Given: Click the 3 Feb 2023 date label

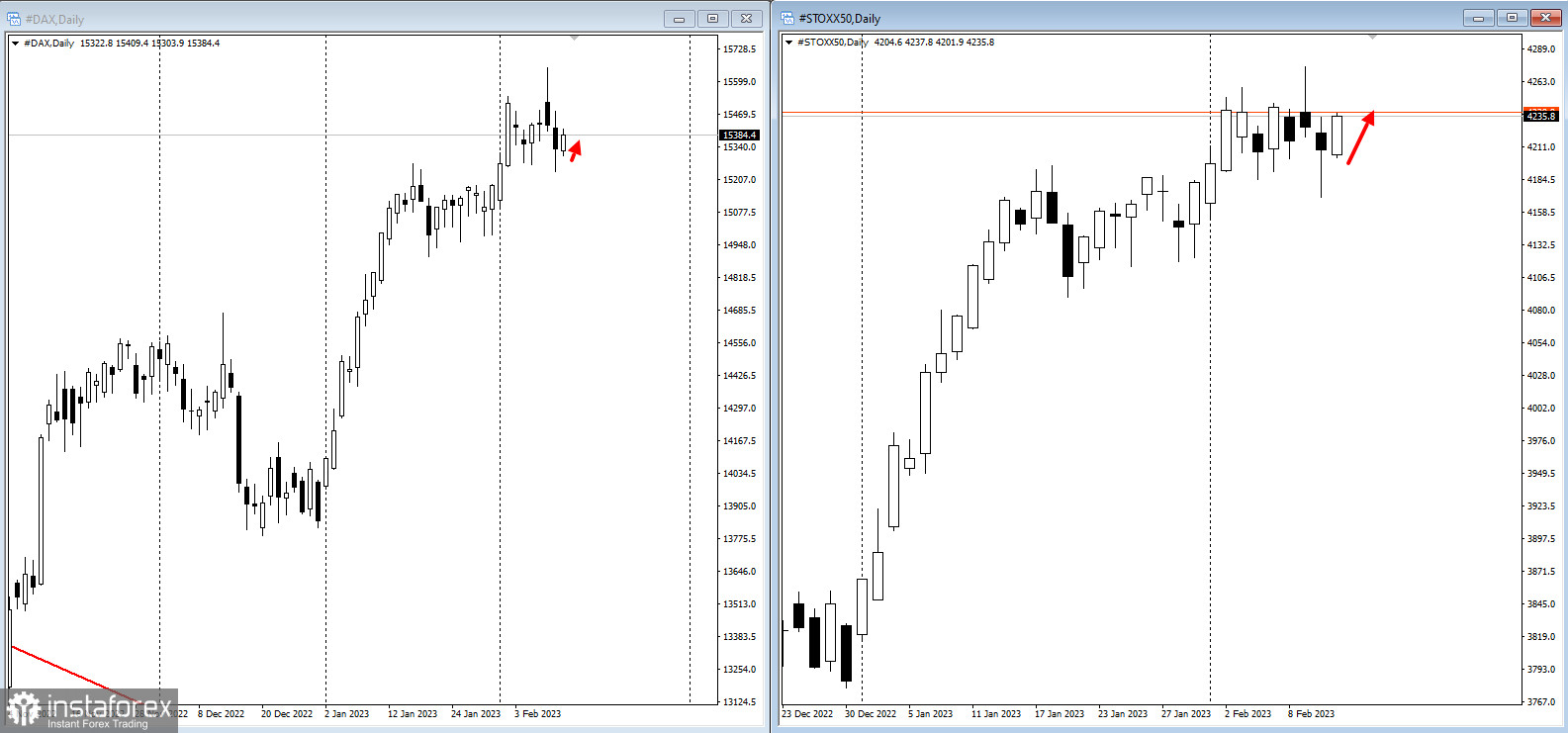Looking at the screenshot, I should coord(537,714).
